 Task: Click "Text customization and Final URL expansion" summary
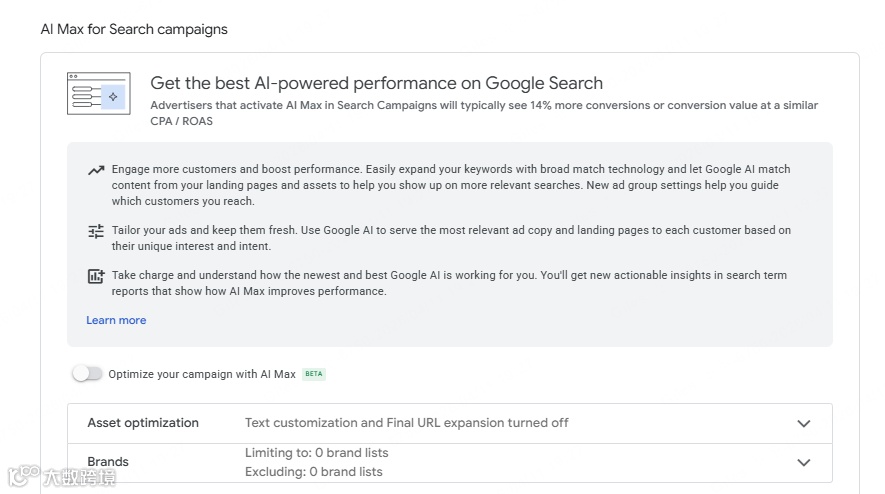406,423
